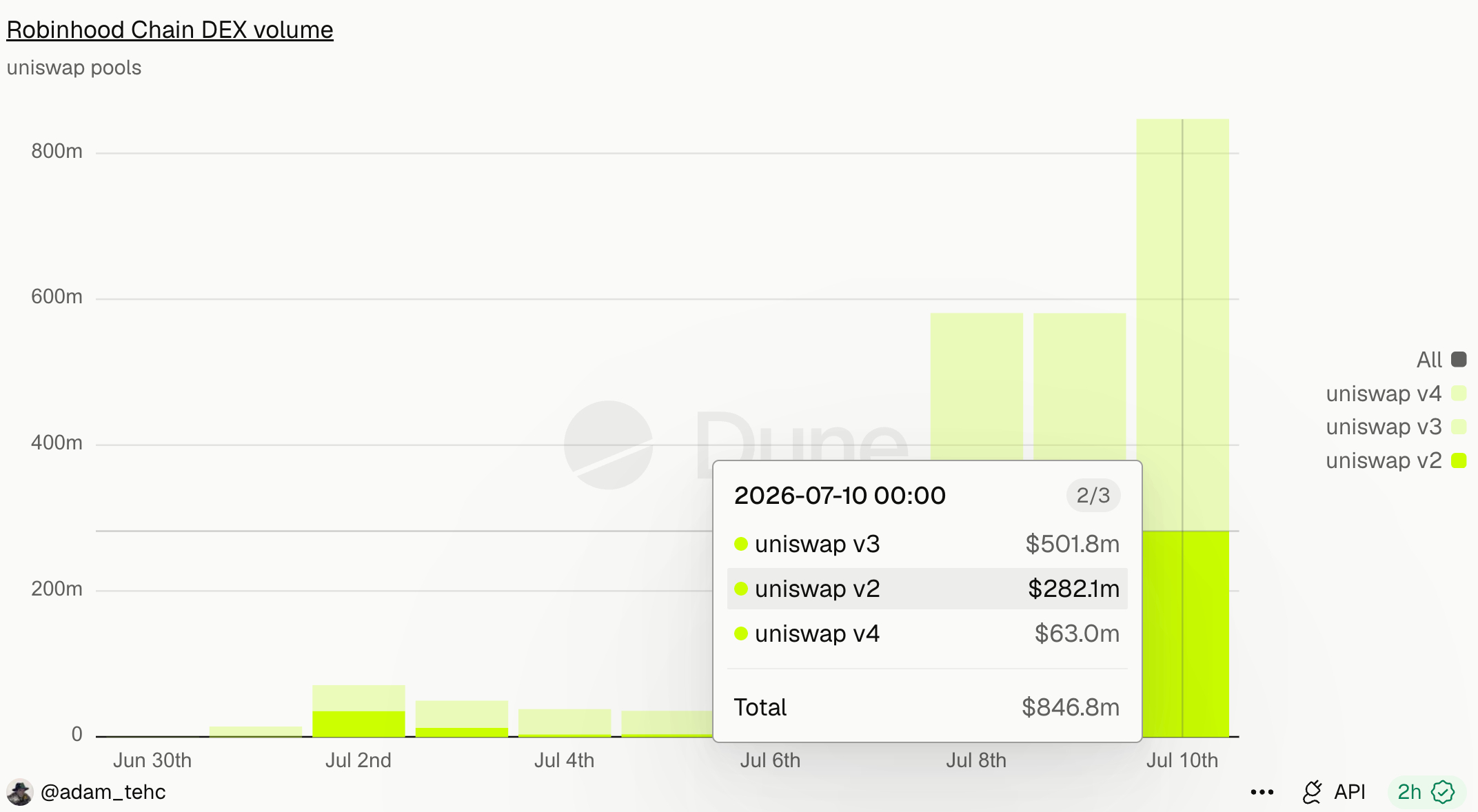Select the uniswap v2 row in tooltip

click(927, 589)
